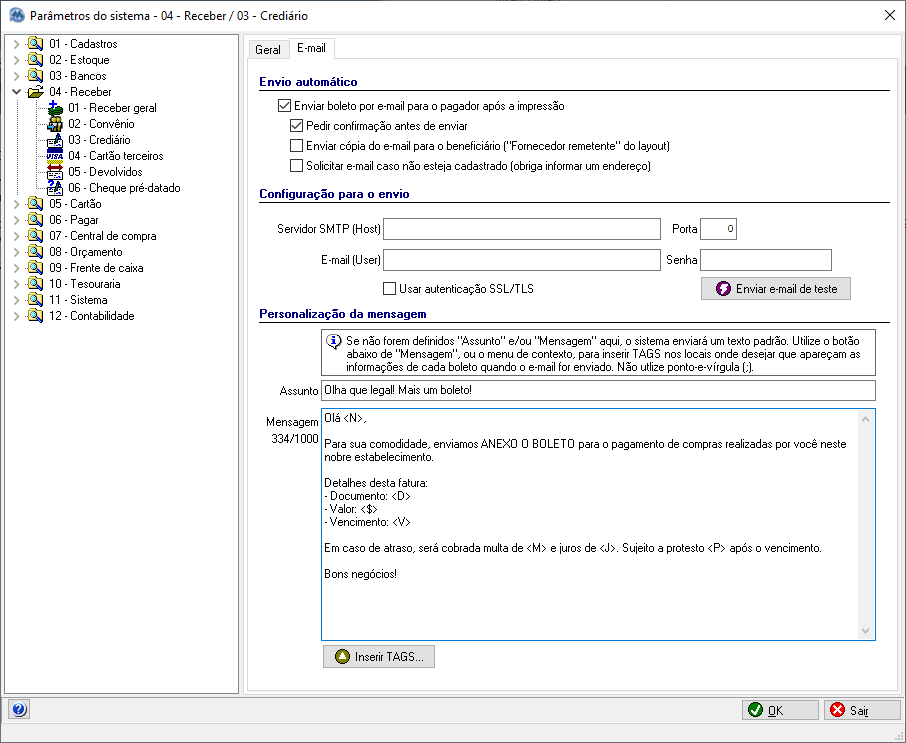This screenshot has width=906, height=743.
Task: Enable Usar autenticação SSL/TLS
Action: [x=390, y=288]
